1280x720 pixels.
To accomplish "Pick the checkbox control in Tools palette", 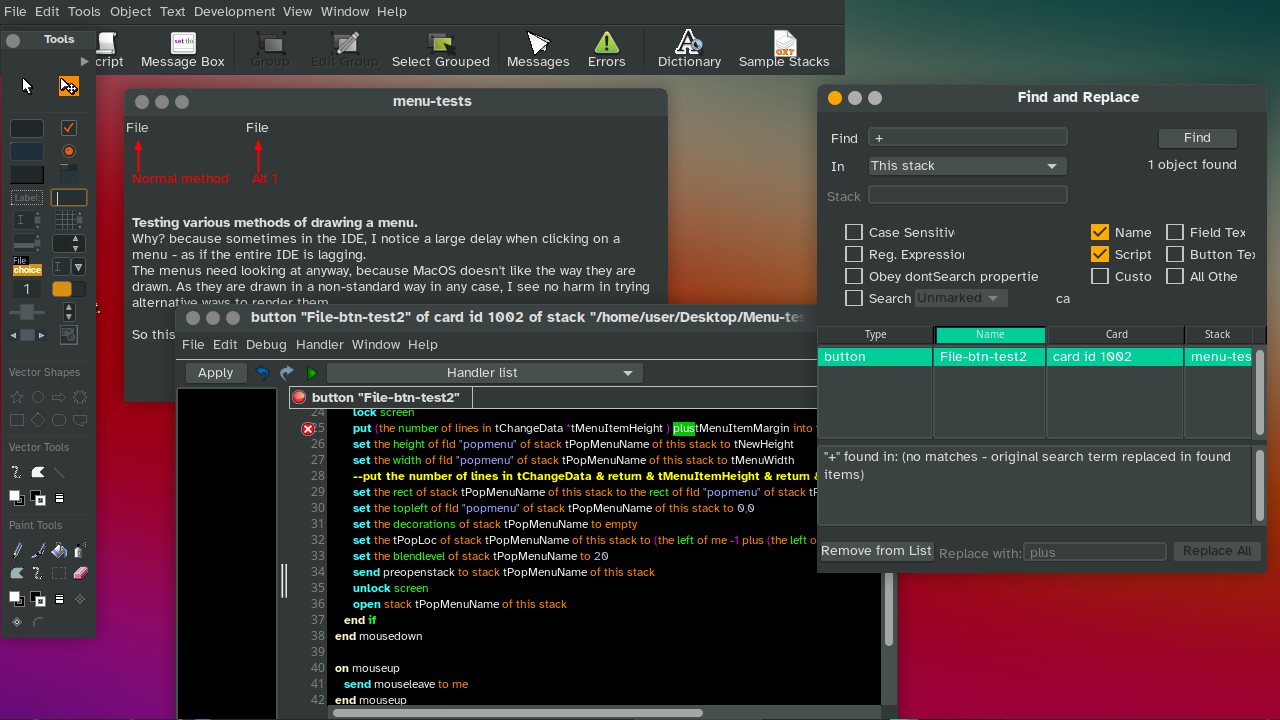I will (69, 128).
